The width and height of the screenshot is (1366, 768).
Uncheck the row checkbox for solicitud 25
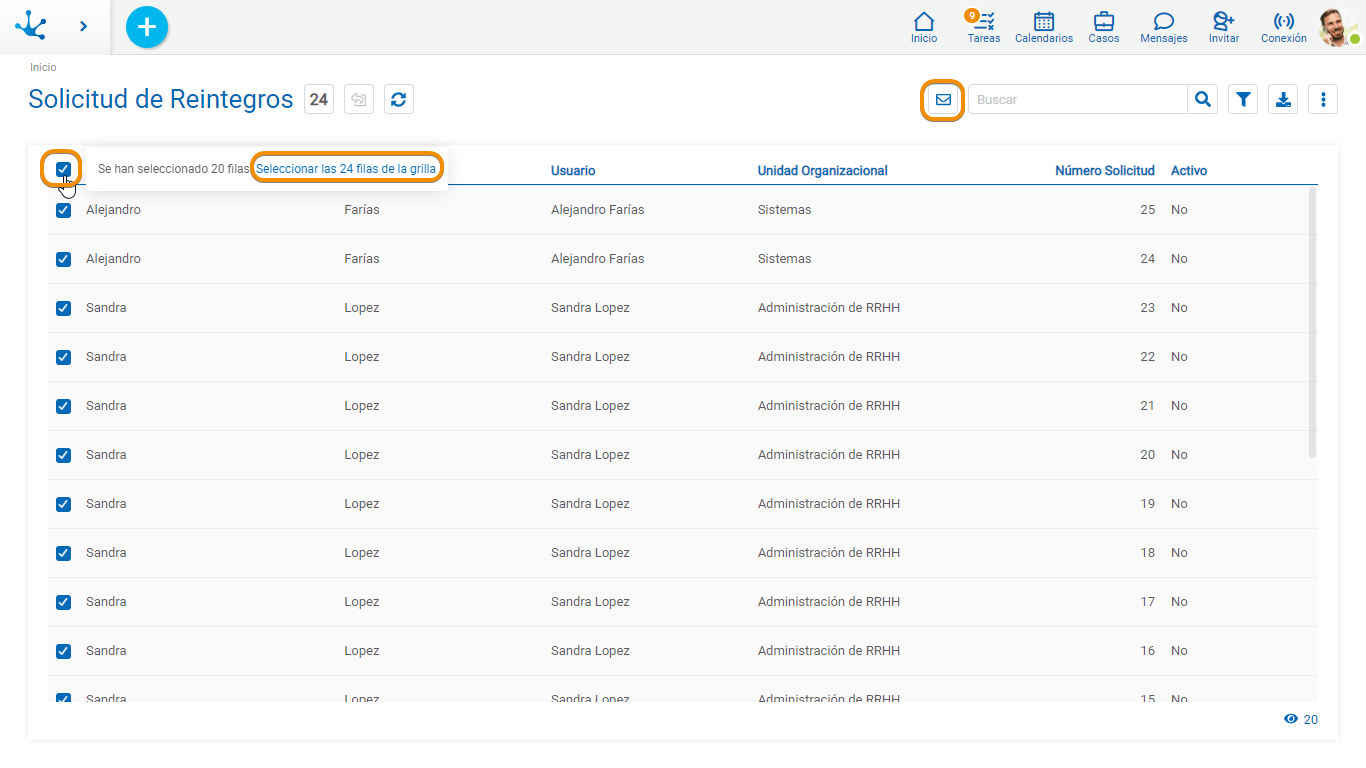coord(63,210)
